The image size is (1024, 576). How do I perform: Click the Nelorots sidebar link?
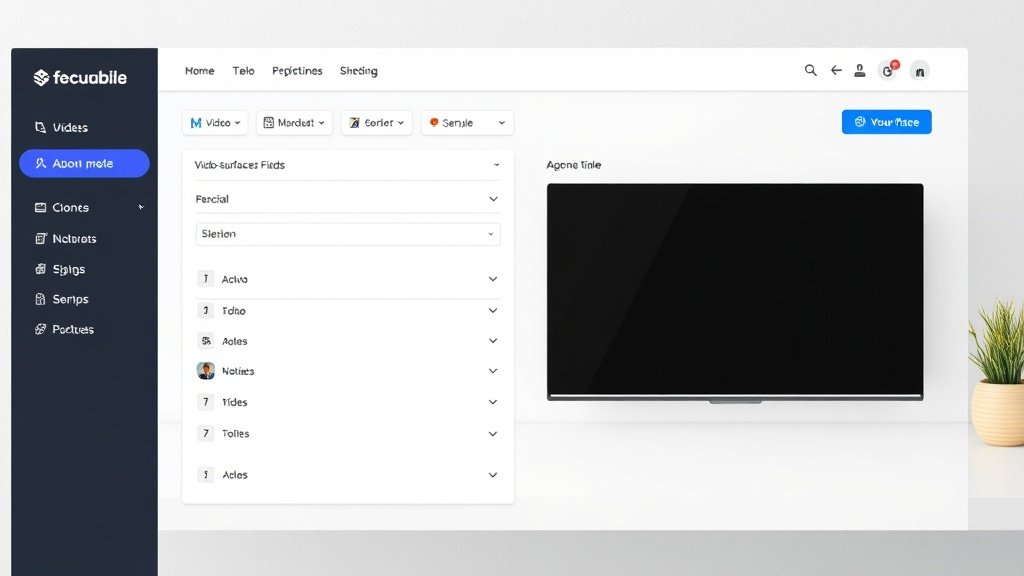(74, 239)
